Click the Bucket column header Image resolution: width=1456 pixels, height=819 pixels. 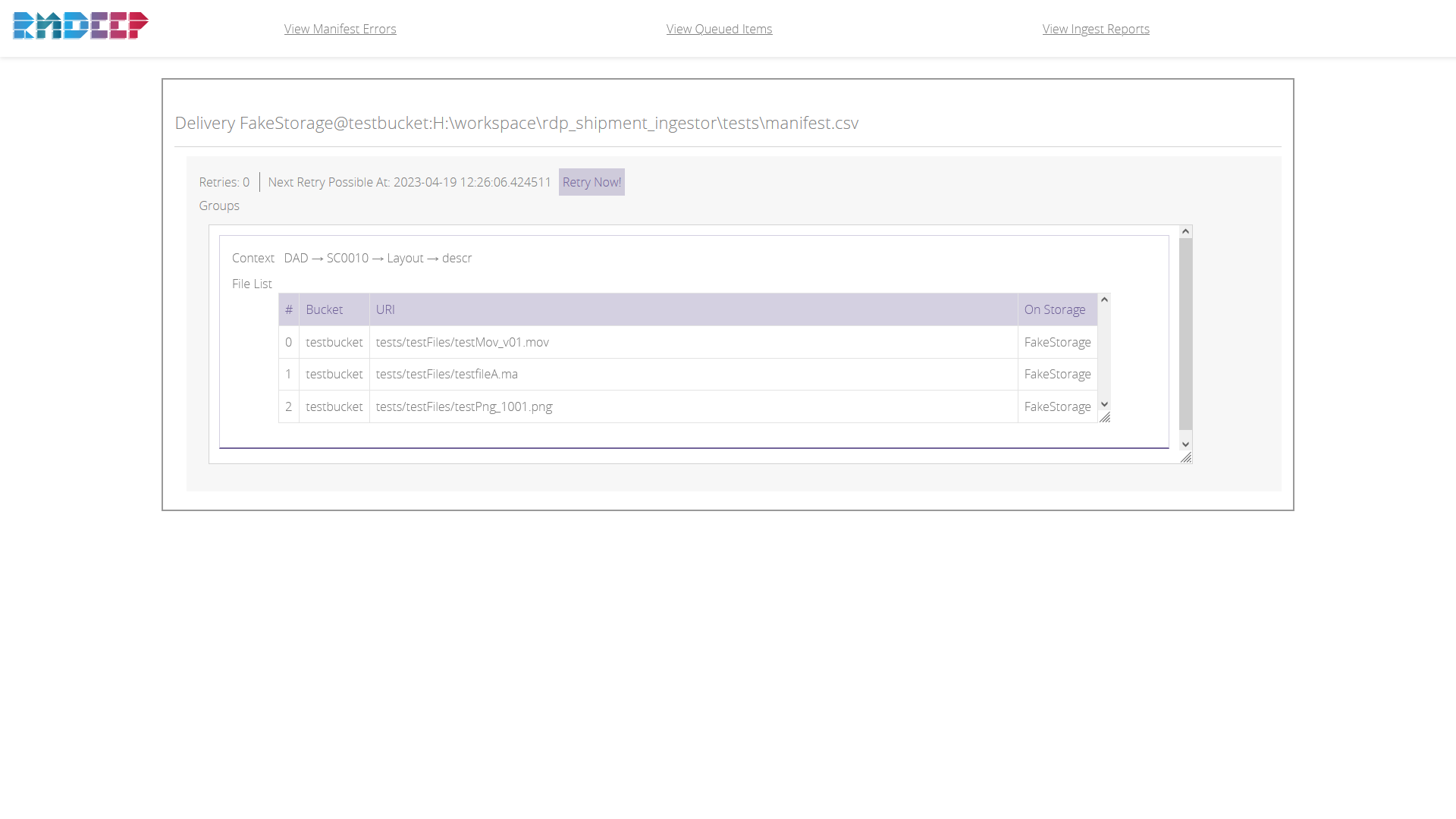[324, 310]
